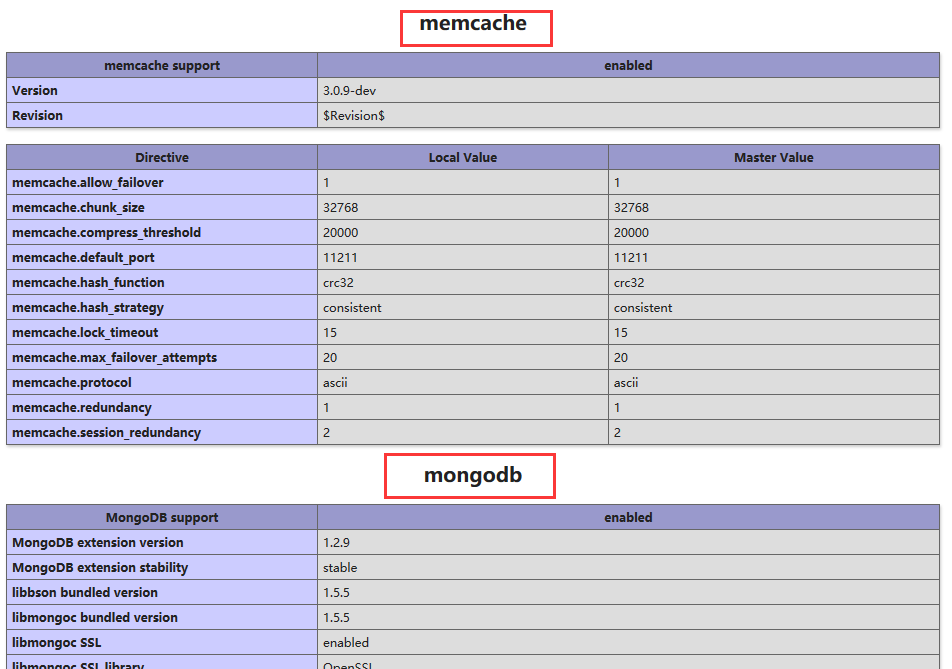Select 'libmongoc bundled version' label
Screen dimensions: 952x669
tap(95, 617)
